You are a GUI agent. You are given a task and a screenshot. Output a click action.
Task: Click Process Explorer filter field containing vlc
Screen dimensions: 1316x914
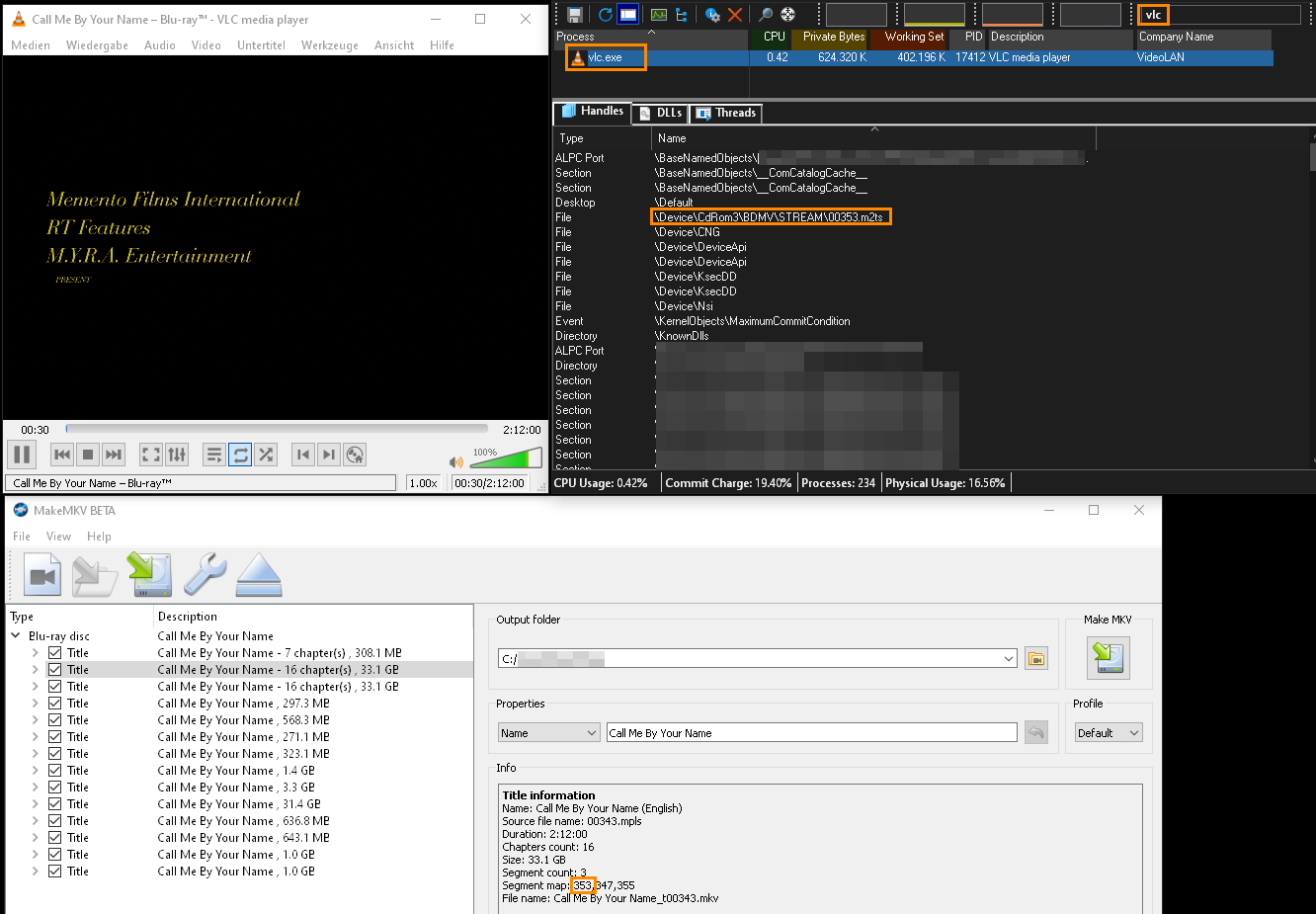click(x=1219, y=15)
